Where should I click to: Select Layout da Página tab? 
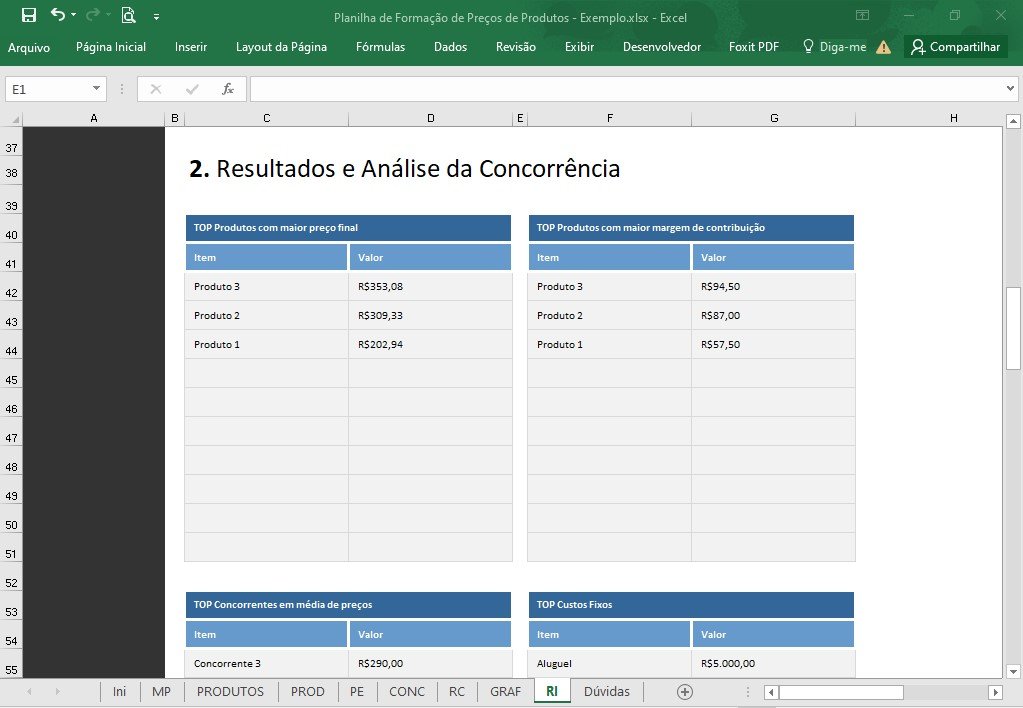pos(281,47)
